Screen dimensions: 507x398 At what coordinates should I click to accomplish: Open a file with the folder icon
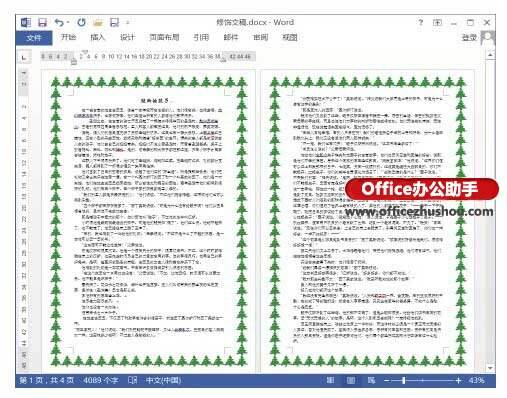(98, 23)
